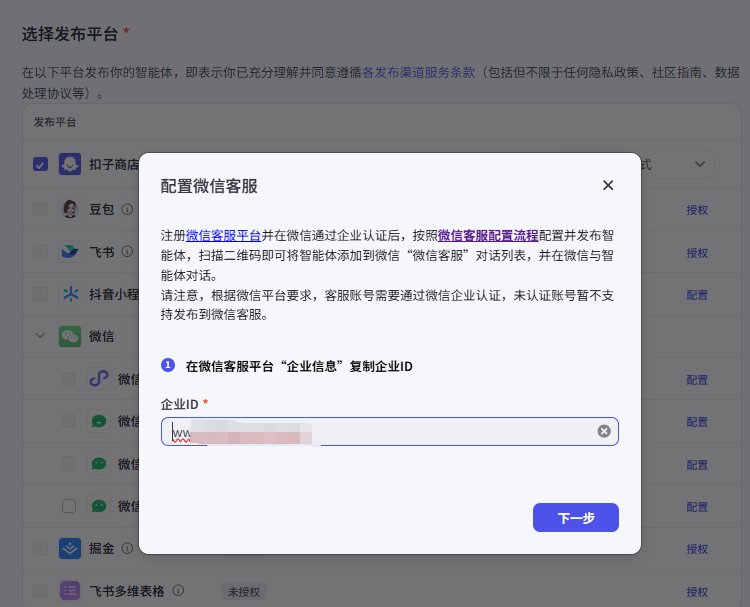This screenshot has height=607, width=750.
Task: Tick the 掘金 checkbox
Action: tap(40, 548)
